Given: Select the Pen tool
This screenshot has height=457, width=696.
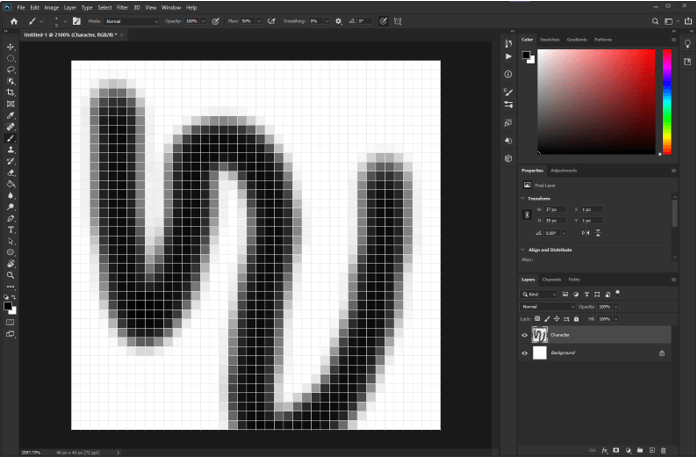Looking at the screenshot, I should click(11, 218).
